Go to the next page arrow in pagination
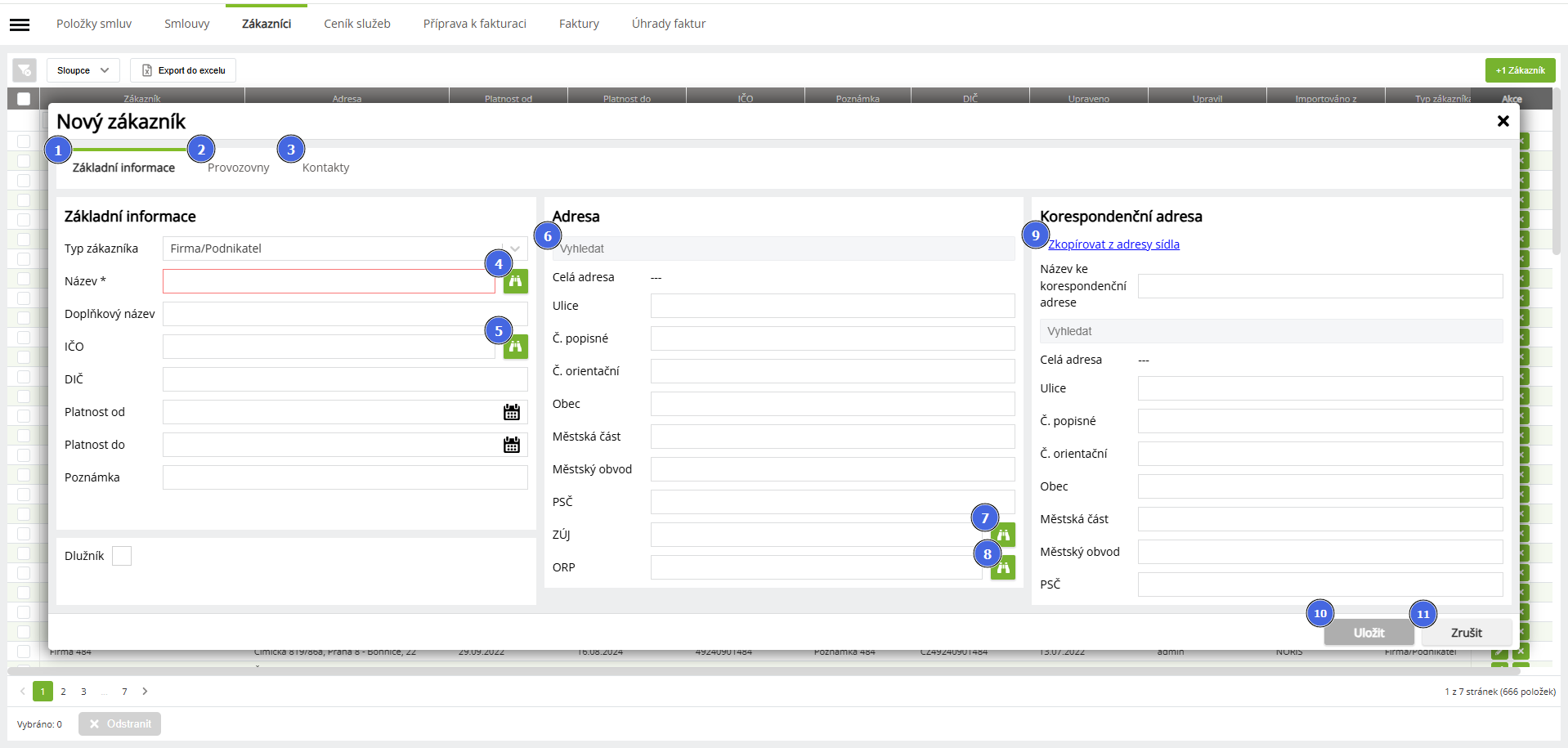 pyautogui.click(x=145, y=692)
